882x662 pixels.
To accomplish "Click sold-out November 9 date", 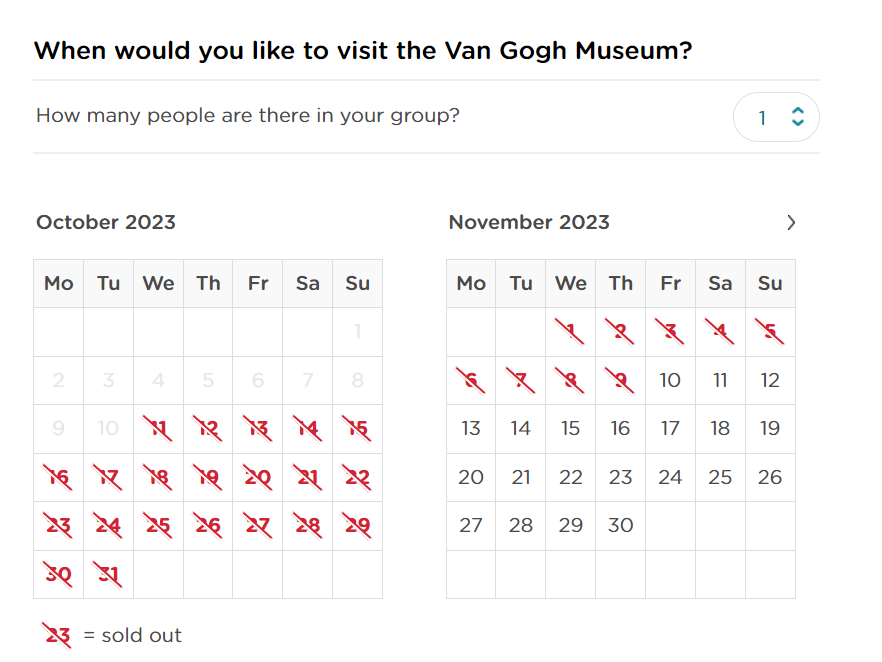I will 620,380.
